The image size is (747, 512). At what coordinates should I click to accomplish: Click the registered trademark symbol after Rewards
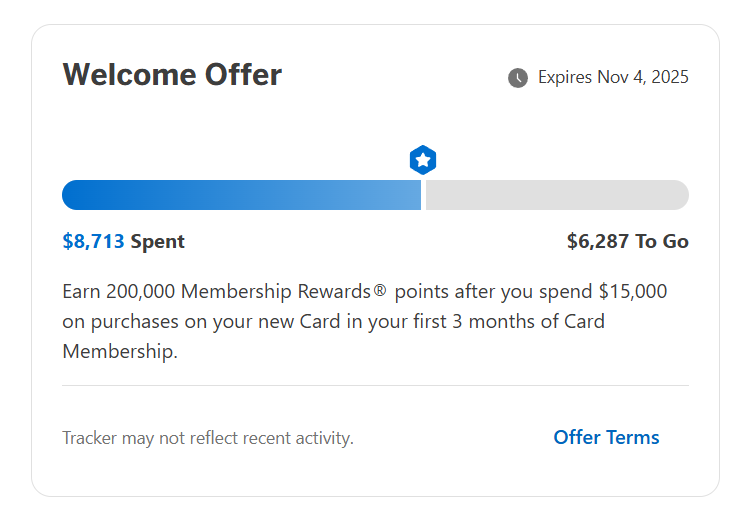click(380, 291)
